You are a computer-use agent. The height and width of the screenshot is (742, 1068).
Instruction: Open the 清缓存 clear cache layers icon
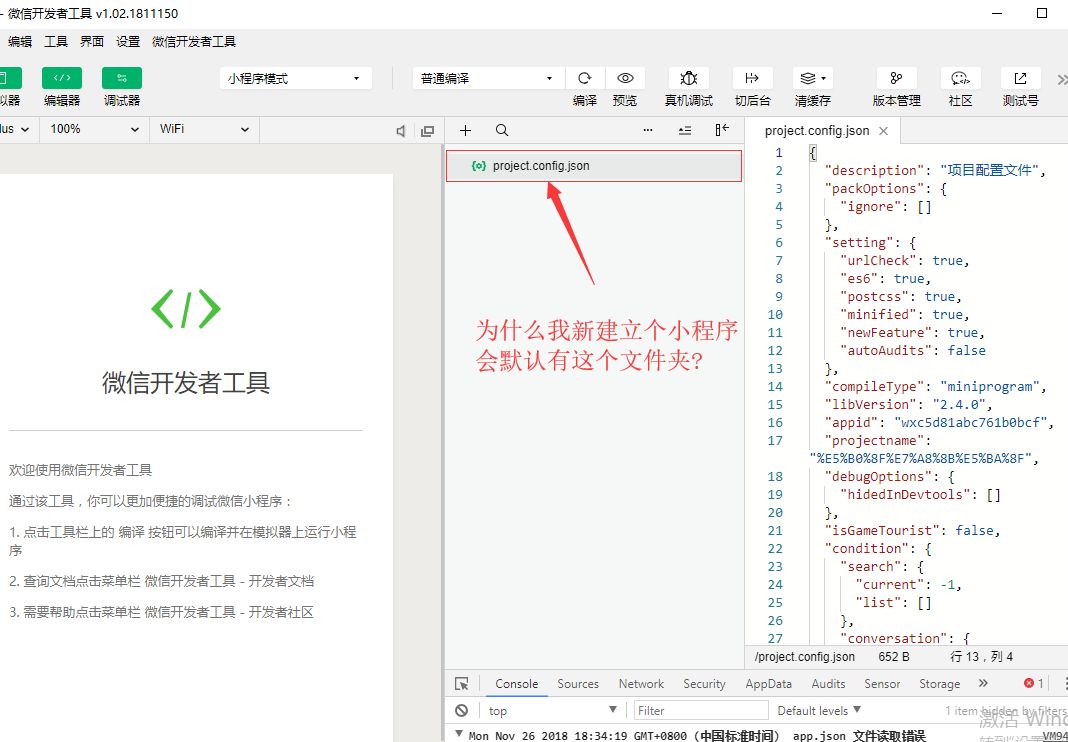[x=813, y=78]
